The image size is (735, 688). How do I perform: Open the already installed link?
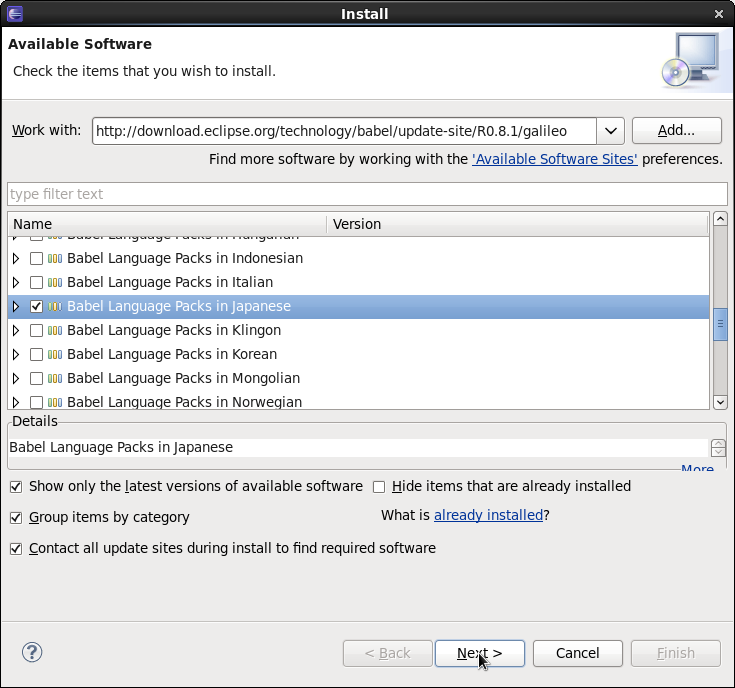488,515
